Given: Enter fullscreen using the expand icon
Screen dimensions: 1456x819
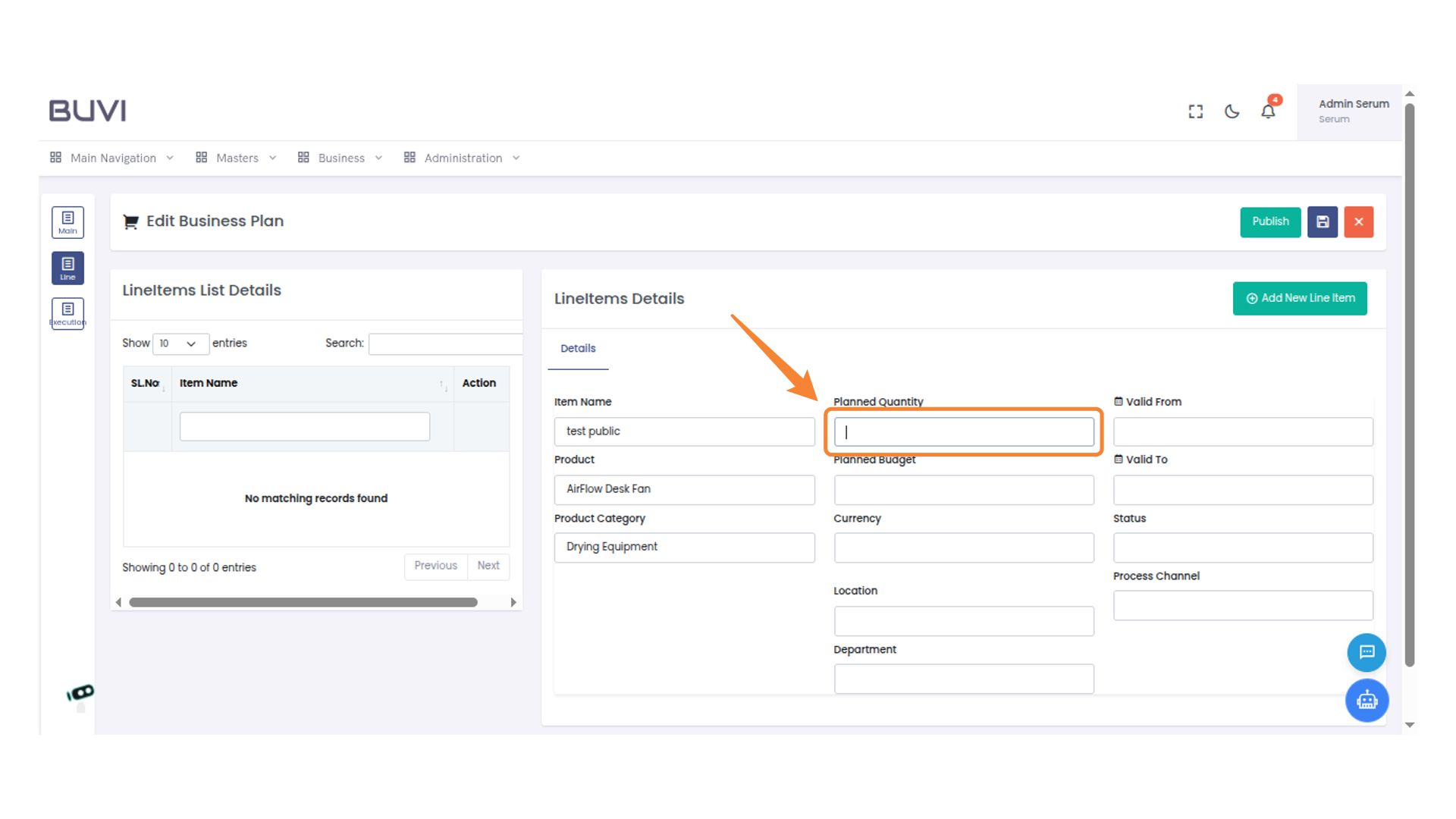Looking at the screenshot, I should coord(1195,111).
